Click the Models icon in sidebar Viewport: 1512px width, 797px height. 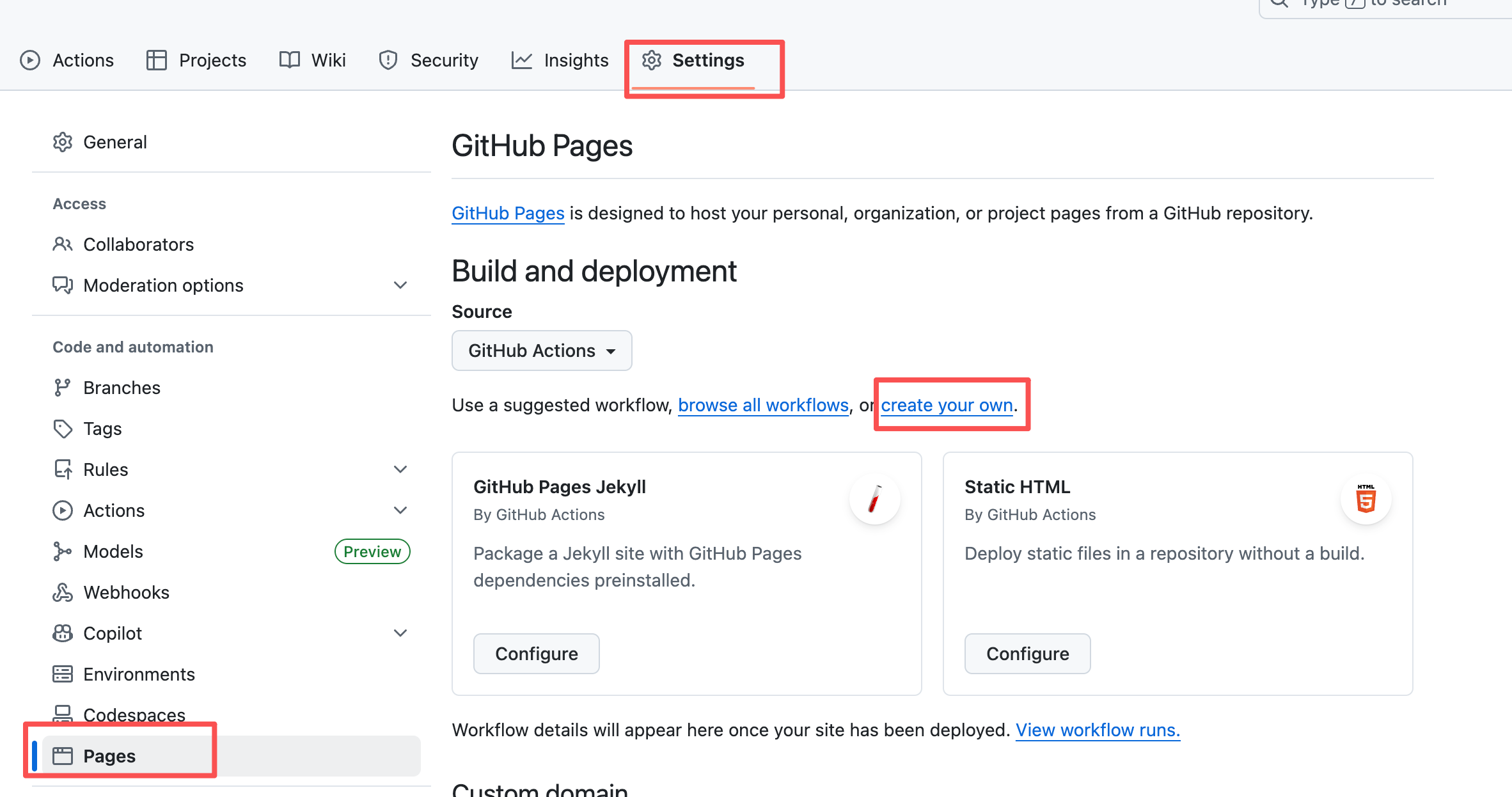pos(62,551)
